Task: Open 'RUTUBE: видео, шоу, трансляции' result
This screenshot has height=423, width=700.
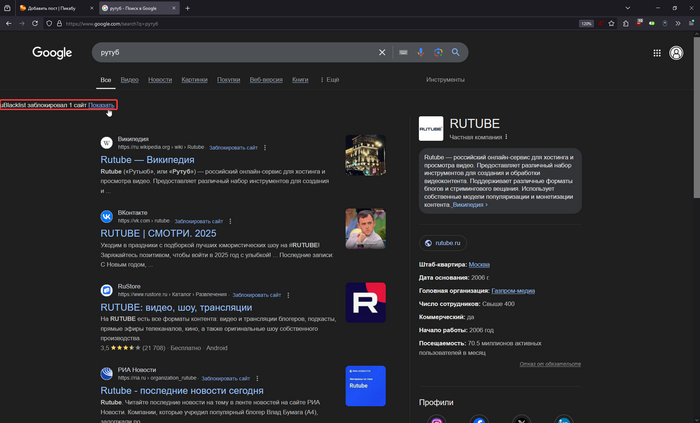Action: [176, 307]
